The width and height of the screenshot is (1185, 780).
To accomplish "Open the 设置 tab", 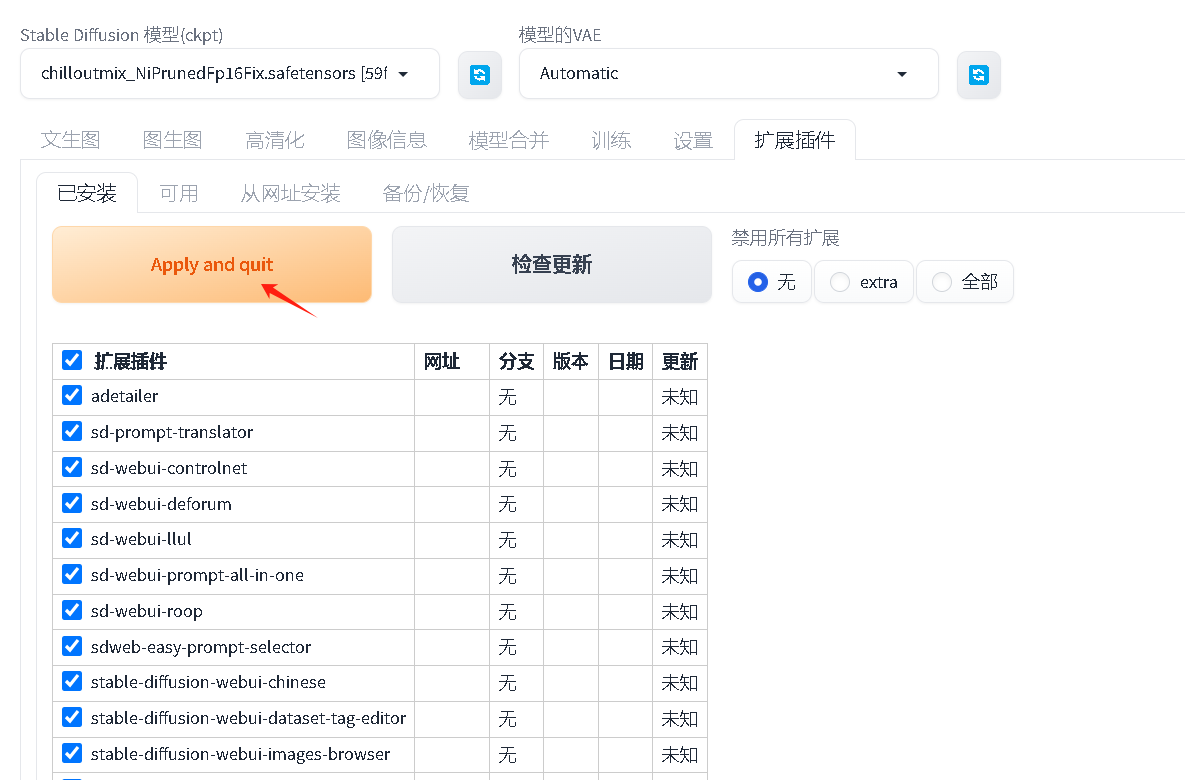I will [693, 140].
